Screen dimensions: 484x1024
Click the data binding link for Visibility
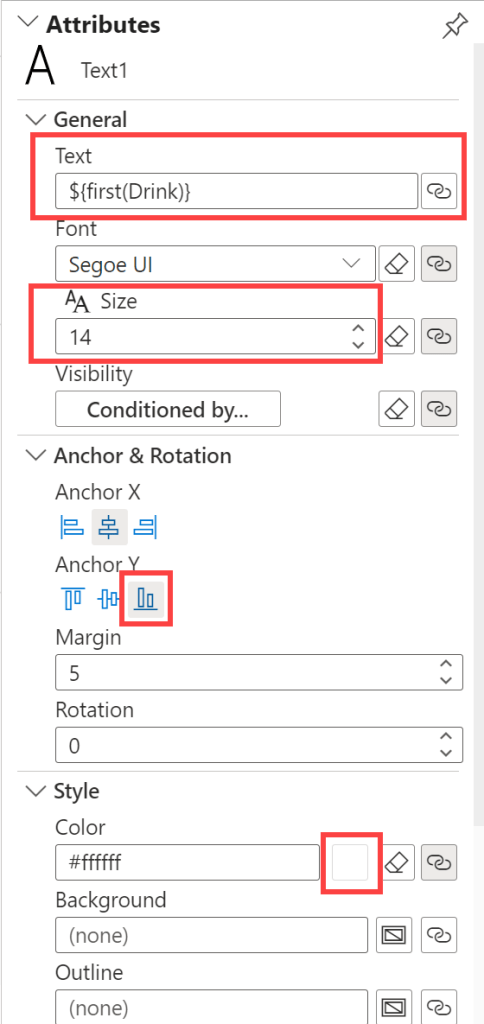pos(439,409)
